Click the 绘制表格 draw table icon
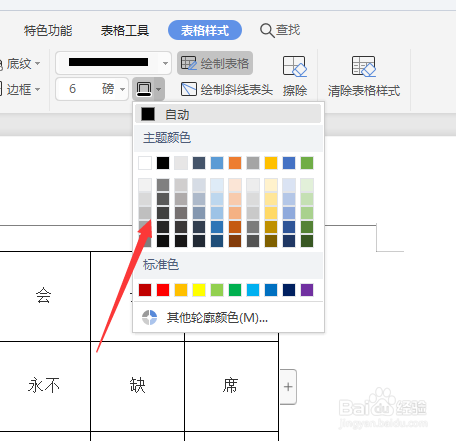The image size is (456, 441). pyautogui.click(x=189, y=63)
